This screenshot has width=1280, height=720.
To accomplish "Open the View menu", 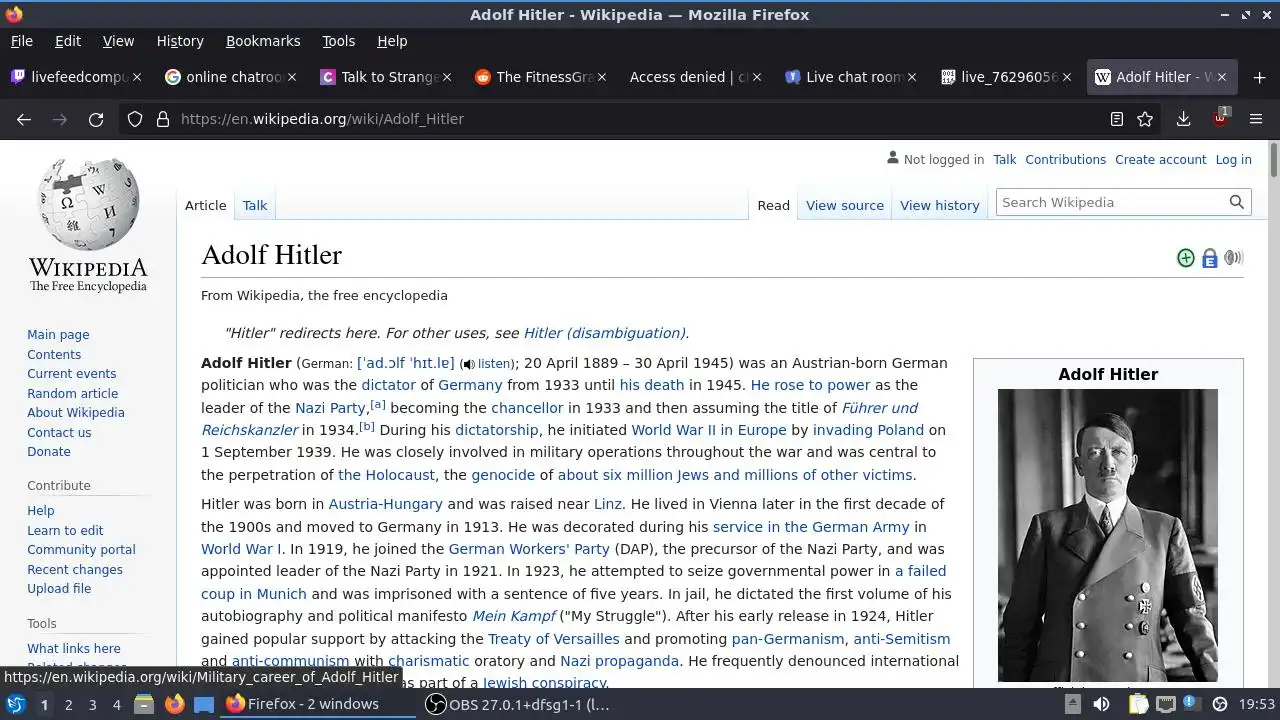I will click(x=118, y=41).
